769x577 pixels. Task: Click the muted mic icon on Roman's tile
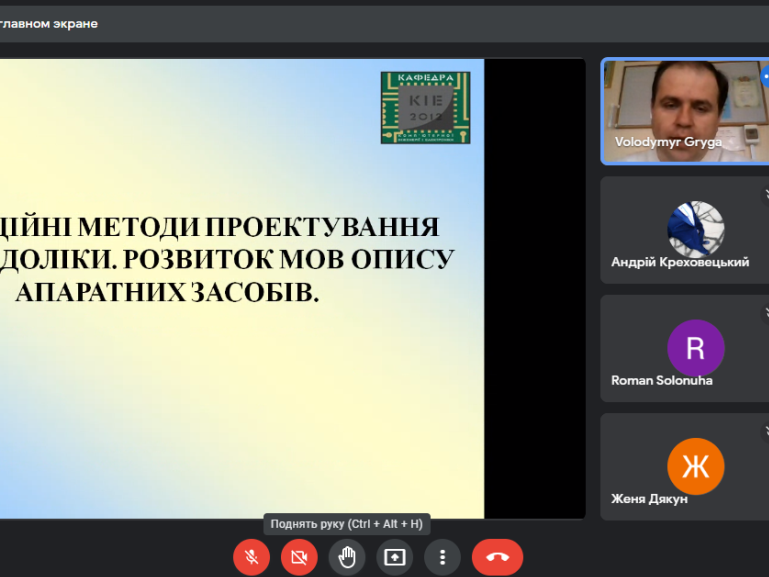(765, 313)
